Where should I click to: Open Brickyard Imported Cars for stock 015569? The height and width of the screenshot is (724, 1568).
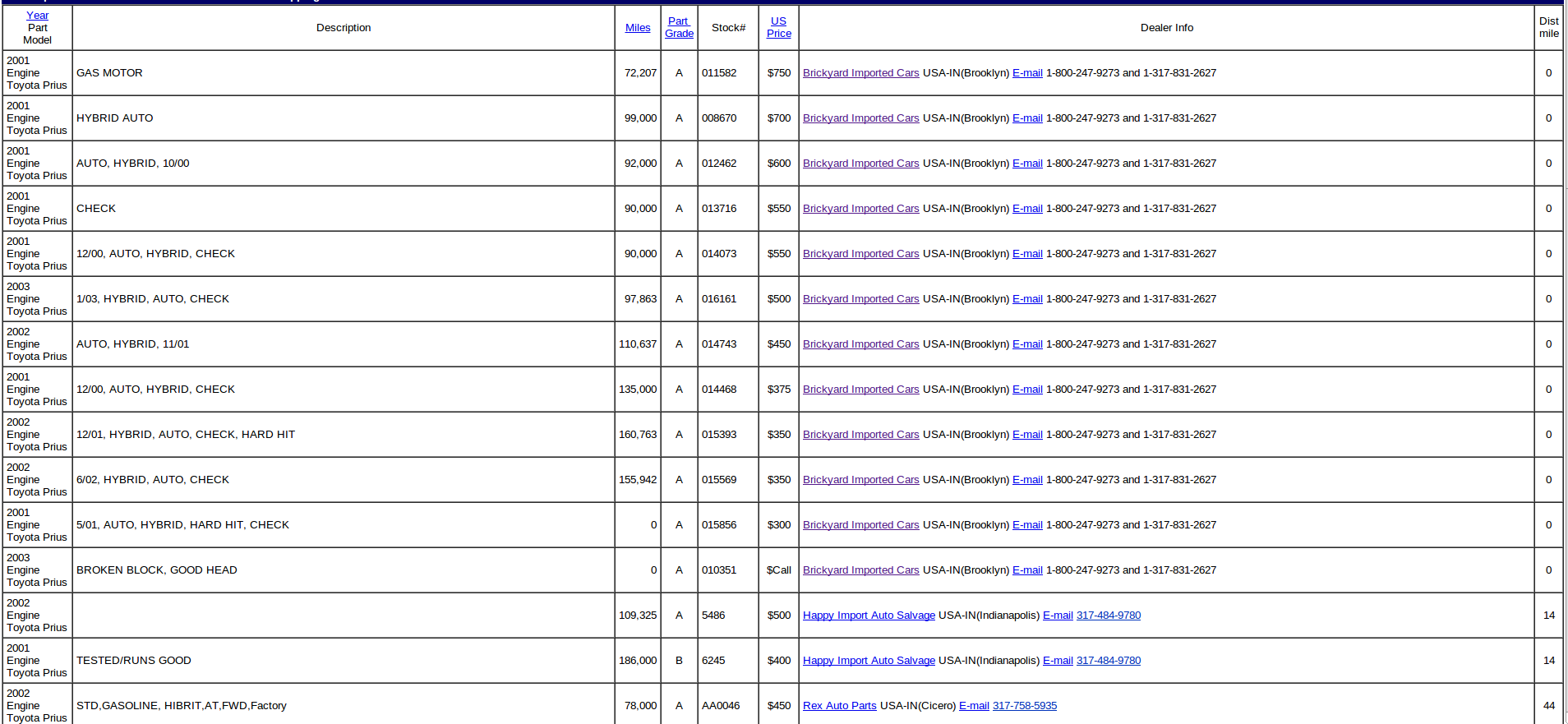861,480
